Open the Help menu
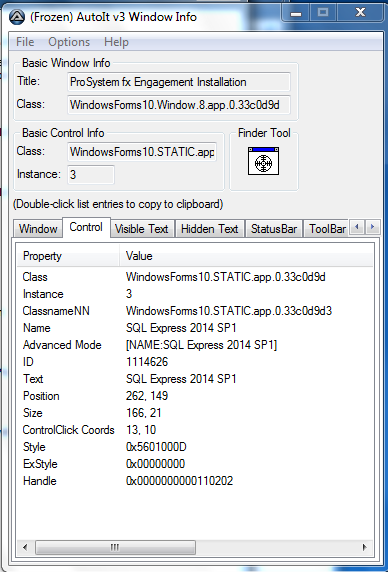This screenshot has width=388, height=572. click(116, 42)
